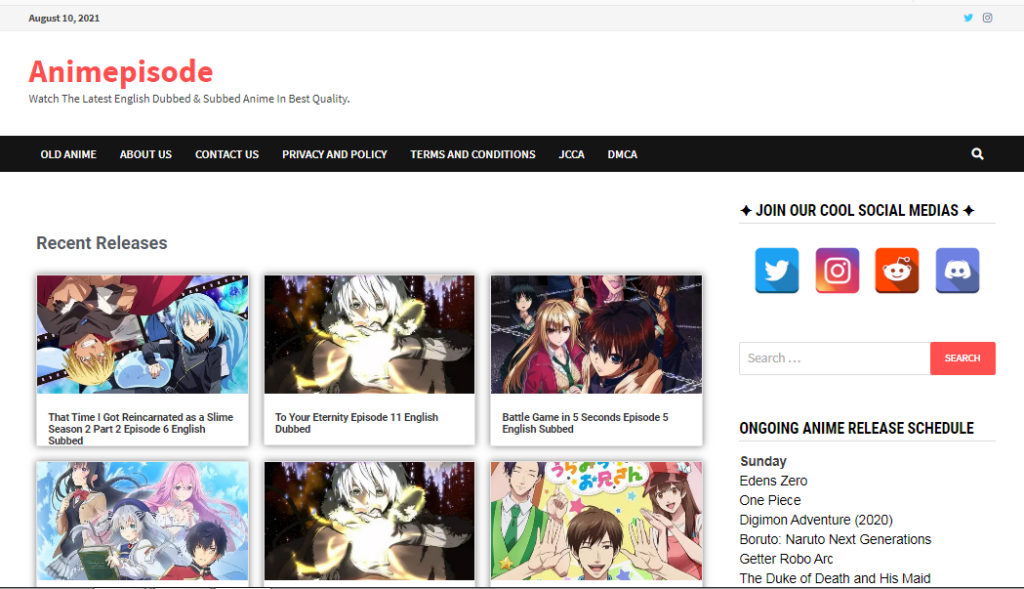
Task: Open second-row To Your Eternity thumbnail
Action: (370, 521)
